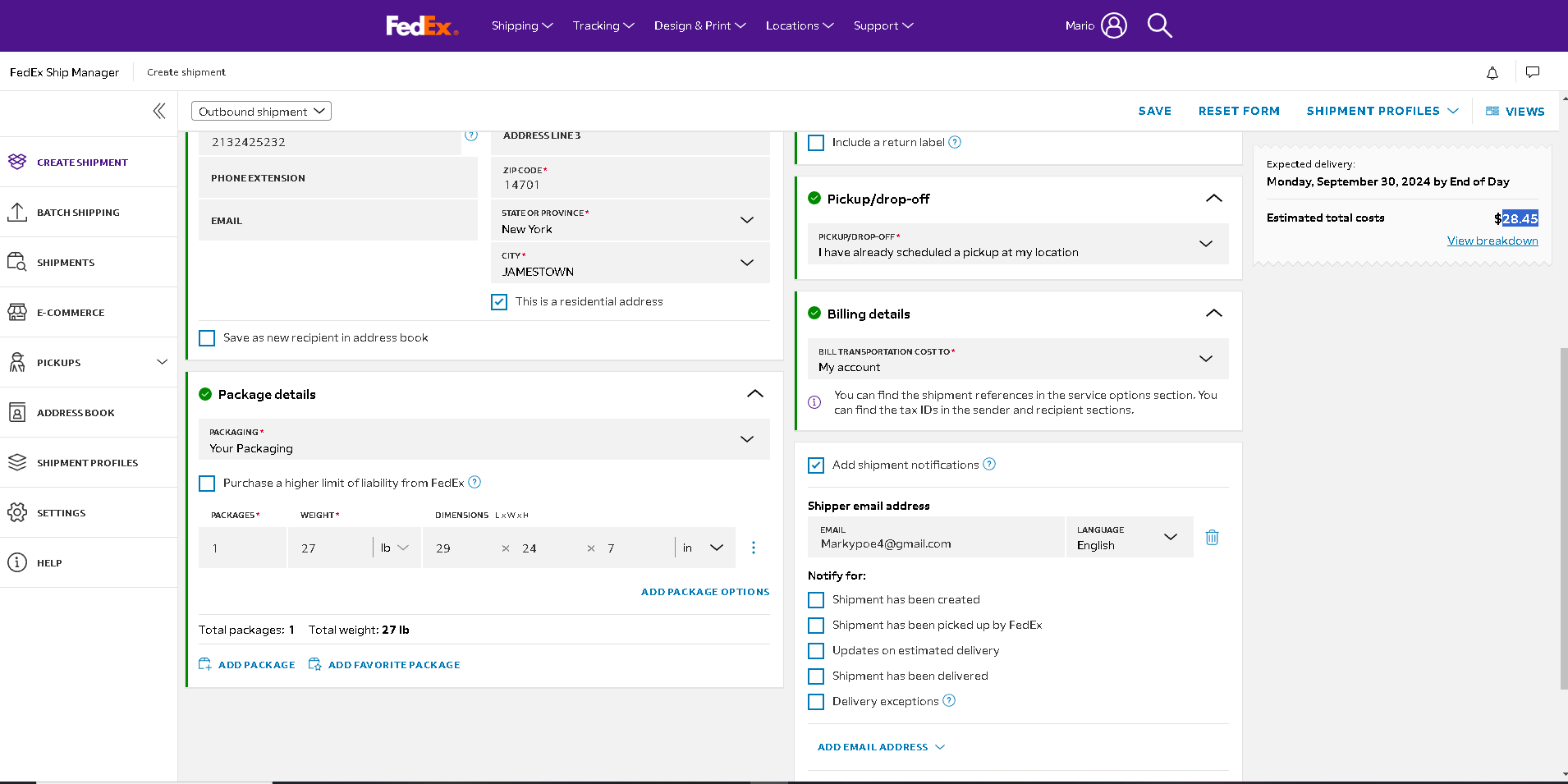The height and width of the screenshot is (784, 1568).
Task: Click the Create Shipment box icon
Action: (17, 162)
